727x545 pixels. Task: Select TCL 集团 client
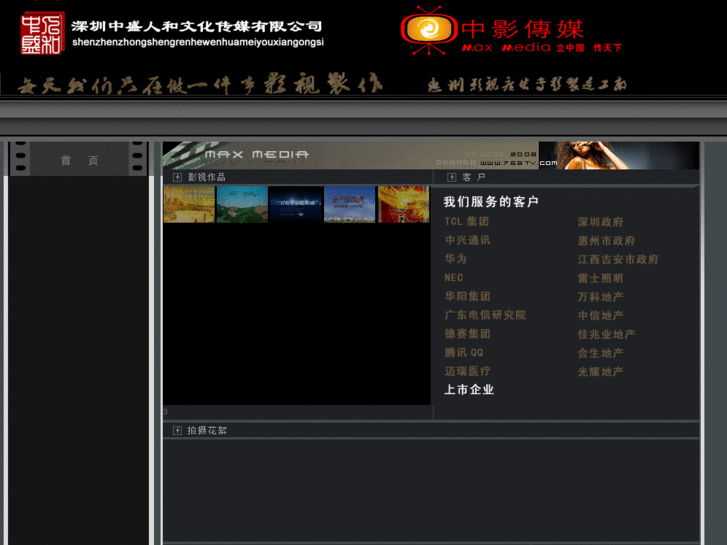click(x=467, y=222)
